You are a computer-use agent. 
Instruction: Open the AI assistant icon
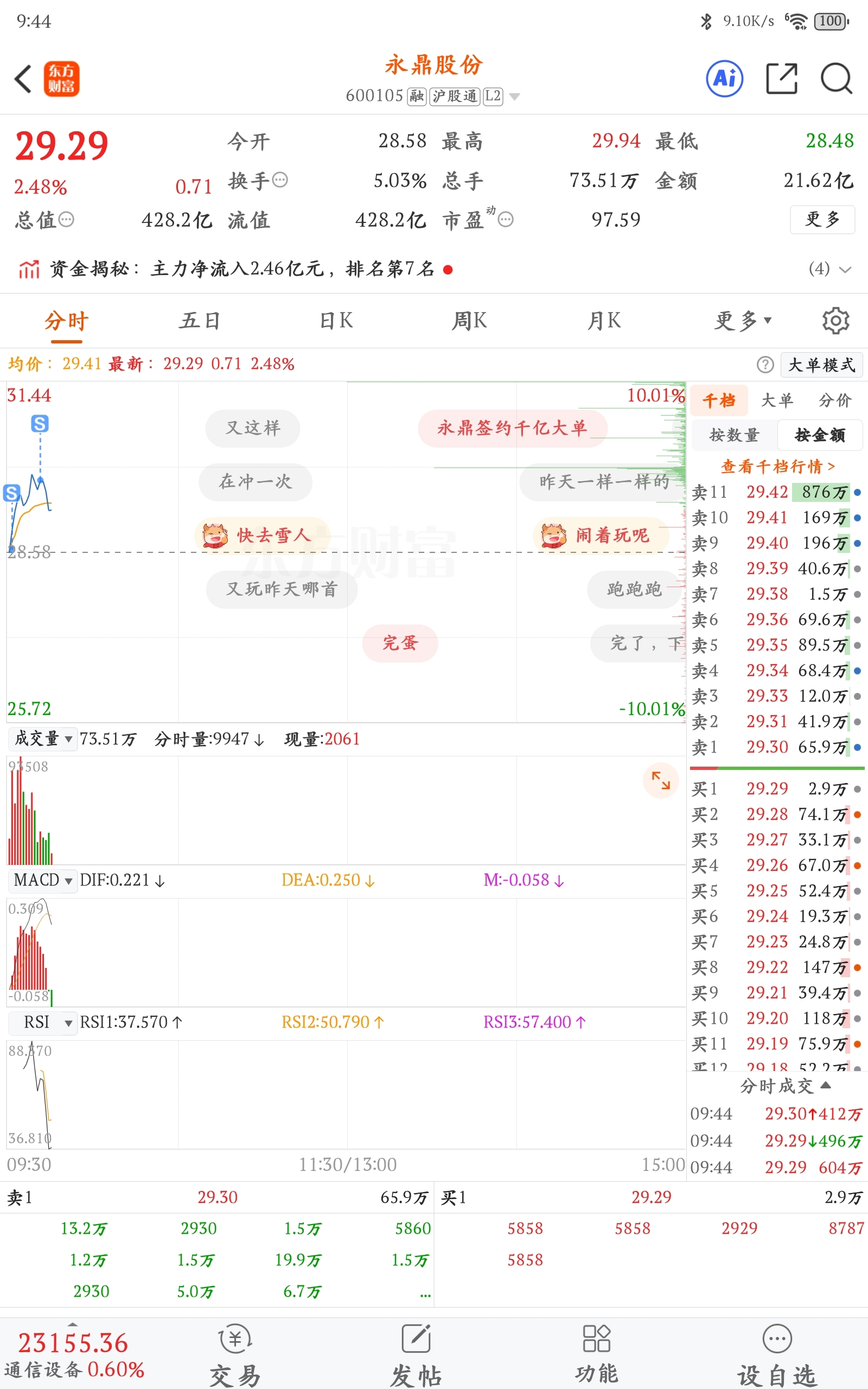tap(724, 78)
